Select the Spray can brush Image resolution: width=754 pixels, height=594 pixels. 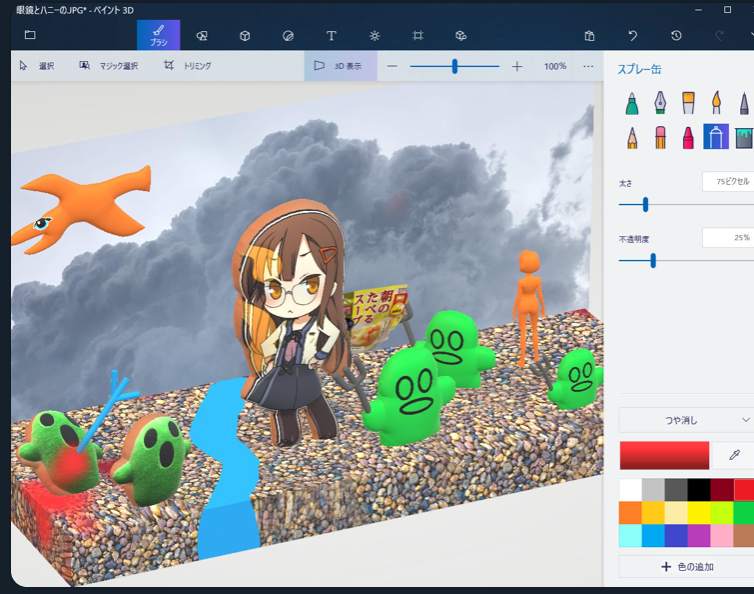point(716,137)
